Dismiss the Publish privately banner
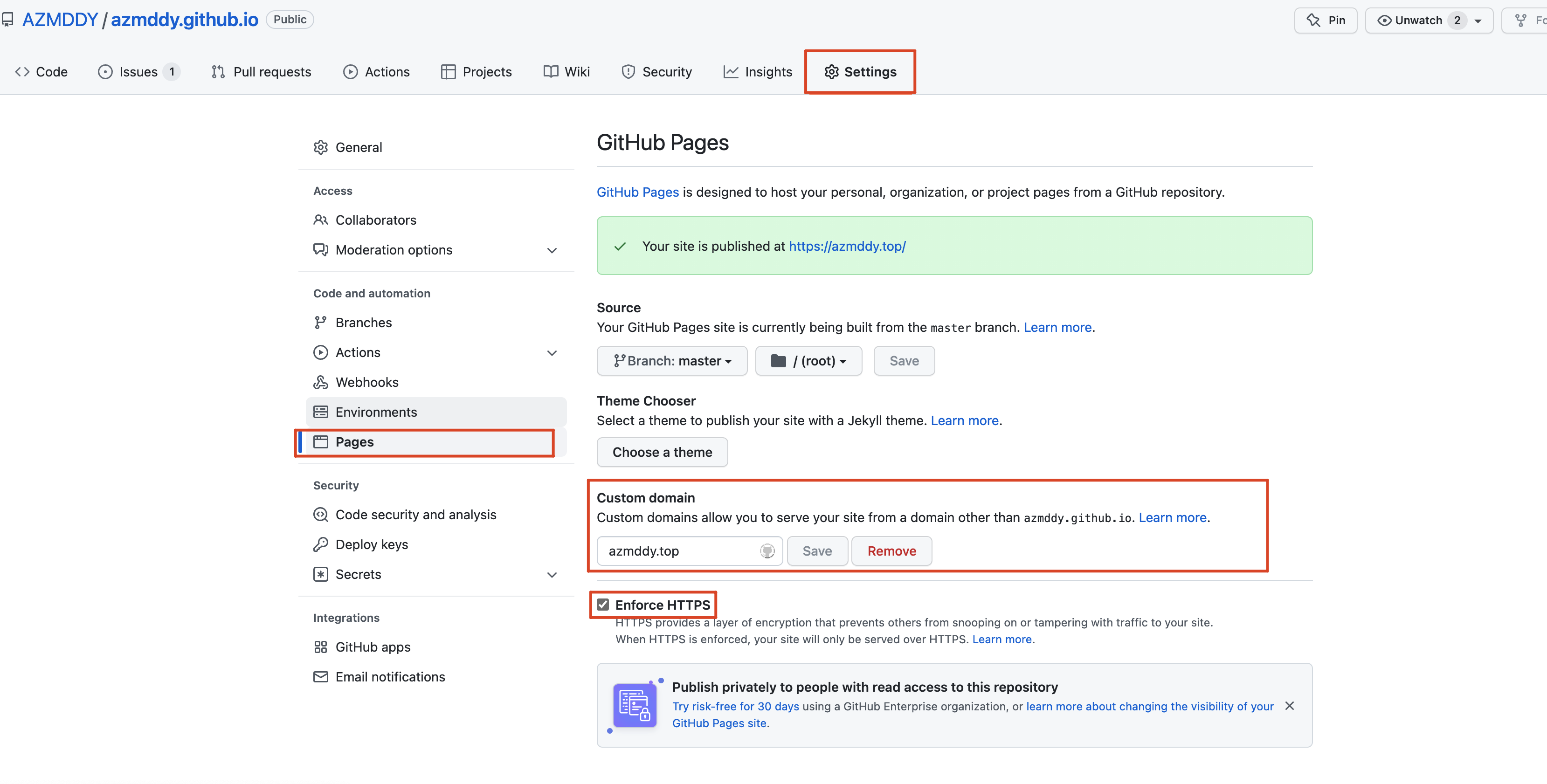This screenshot has width=1547, height=784. [x=1289, y=706]
